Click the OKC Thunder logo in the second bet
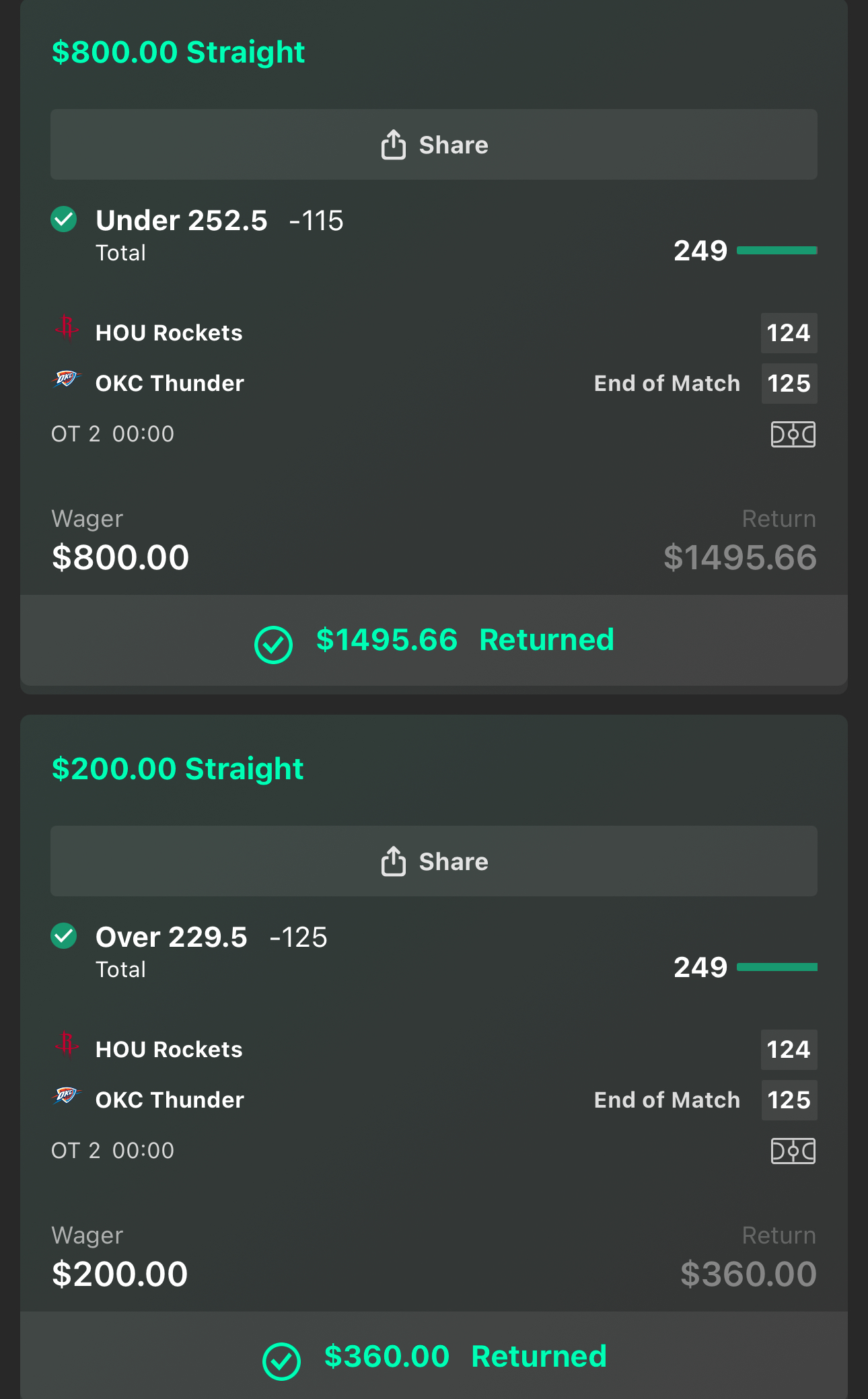The height and width of the screenshot is (1399, 868). [66, 1096]
